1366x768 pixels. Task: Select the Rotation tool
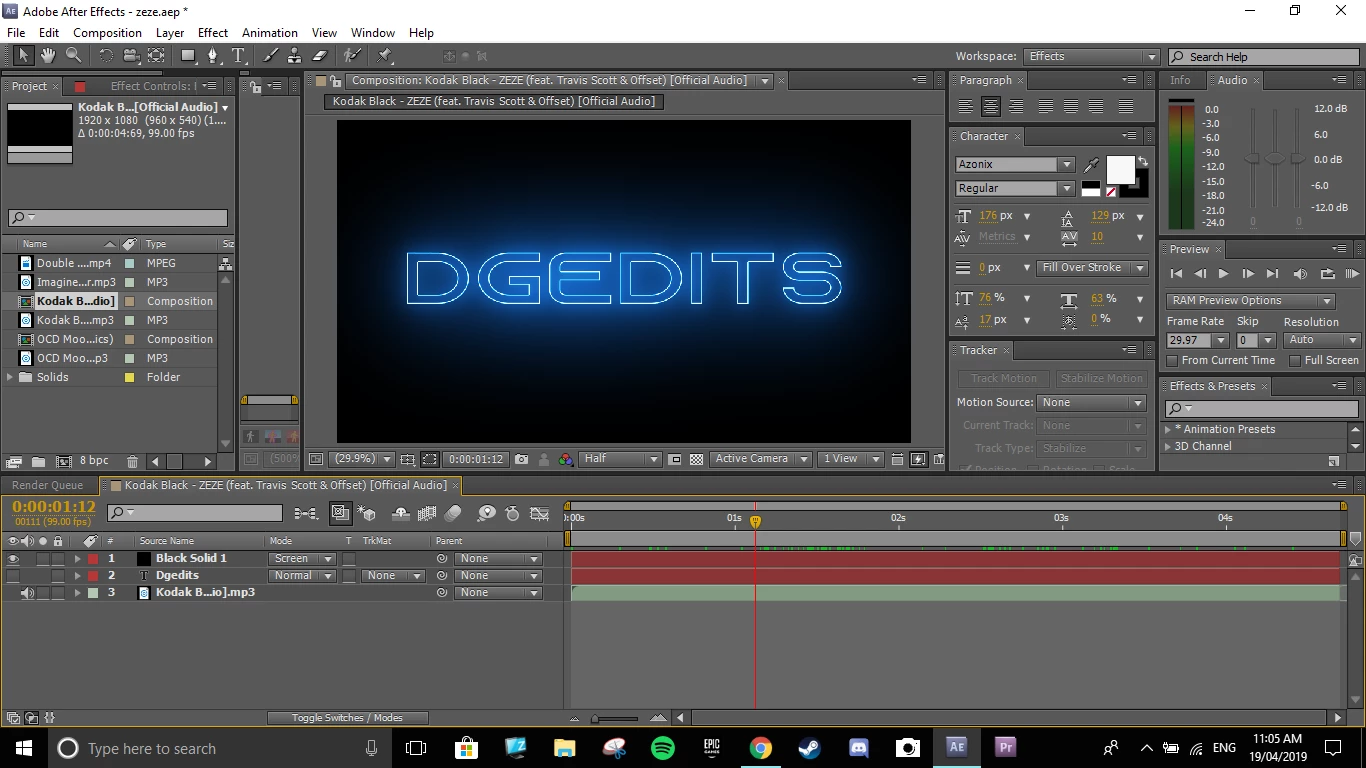[x=105, y=56]
